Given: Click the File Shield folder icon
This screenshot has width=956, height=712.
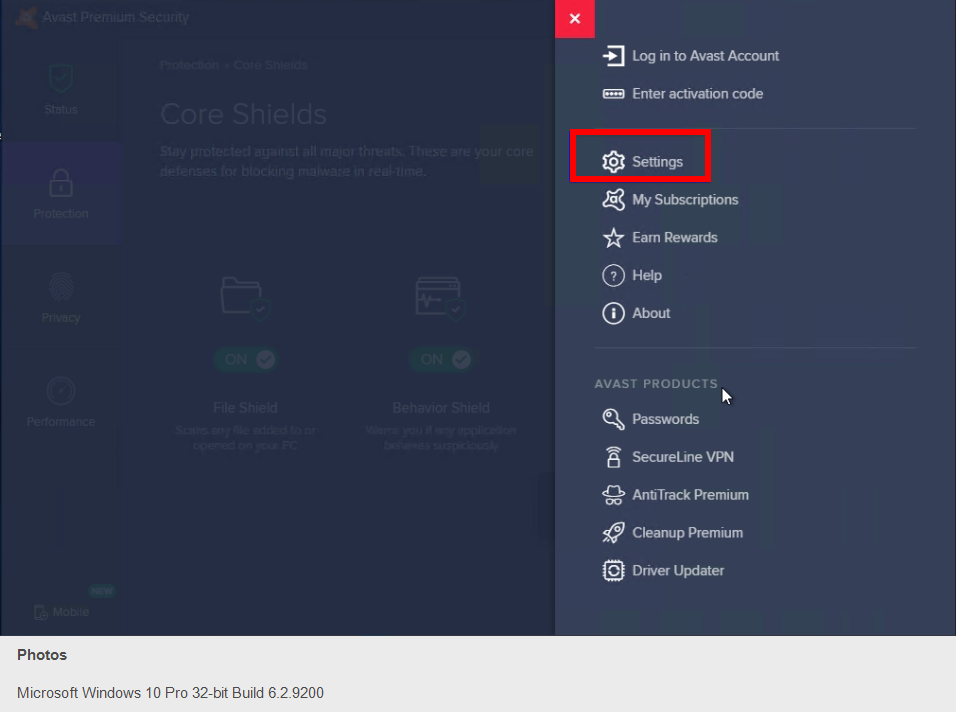Looking at the screenshot, I should click(x=245, y=297).
